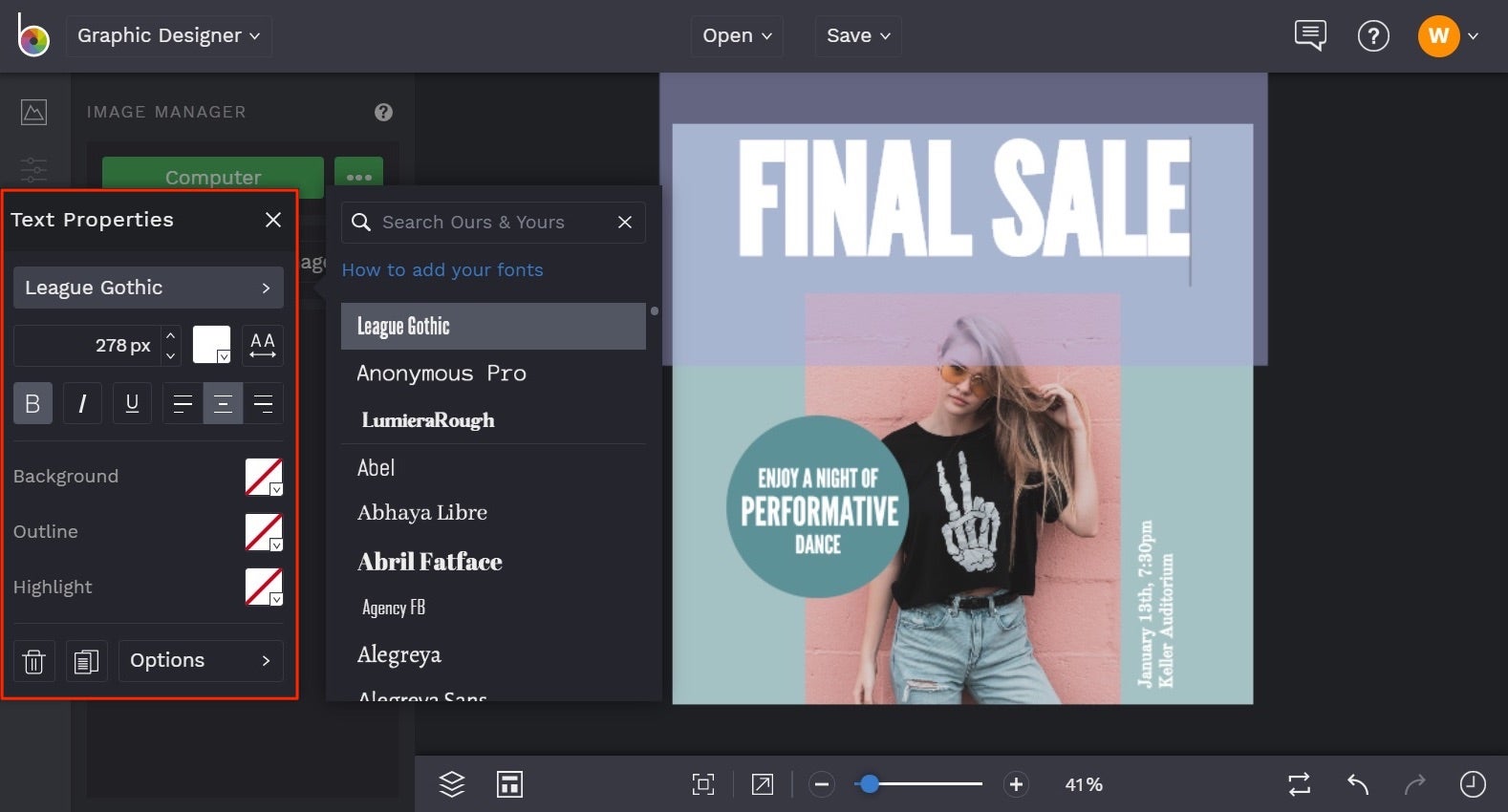Expand the account menu arrow

coord(1474,36)
